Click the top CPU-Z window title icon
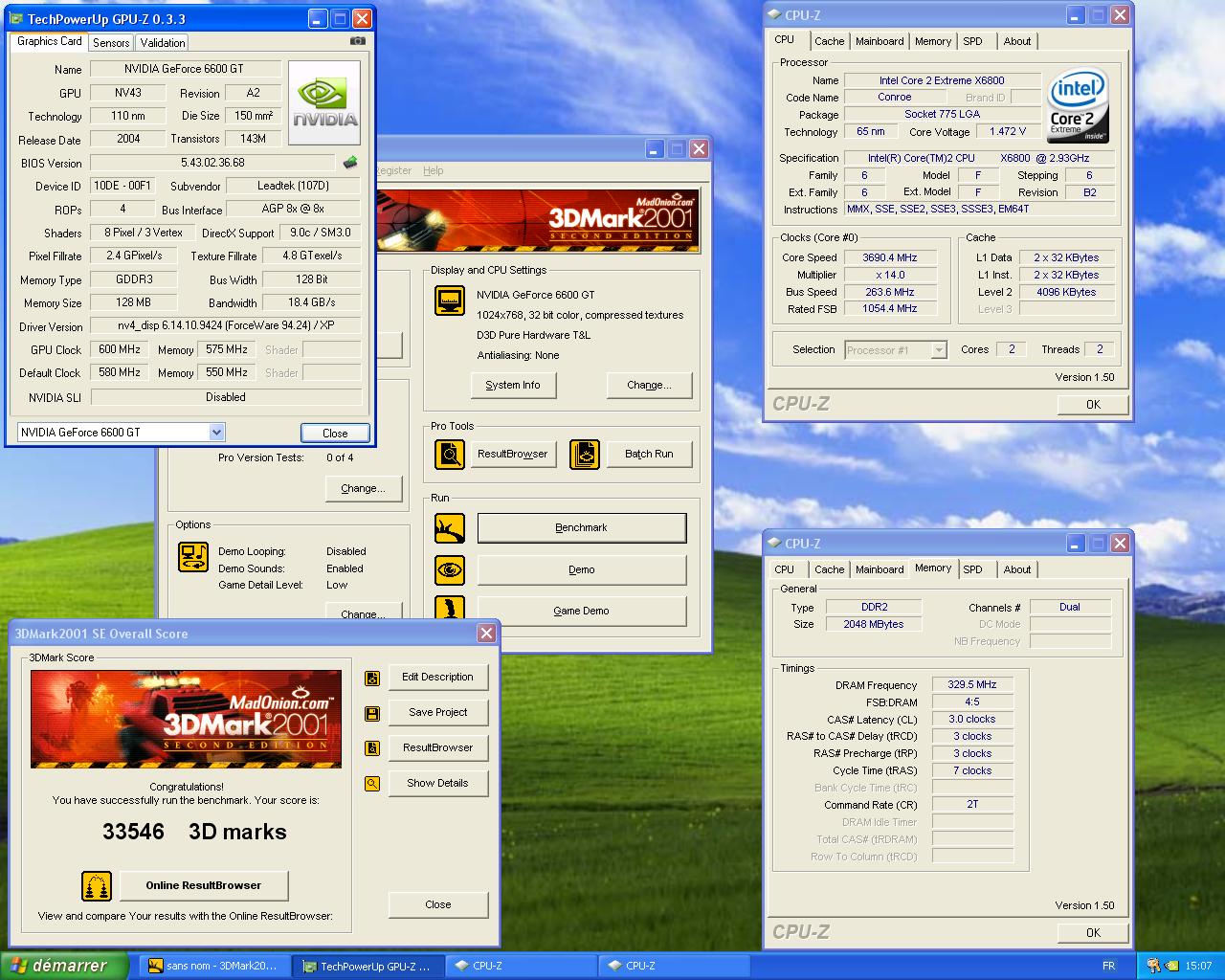1225x980 pixels. coord(773,15)
